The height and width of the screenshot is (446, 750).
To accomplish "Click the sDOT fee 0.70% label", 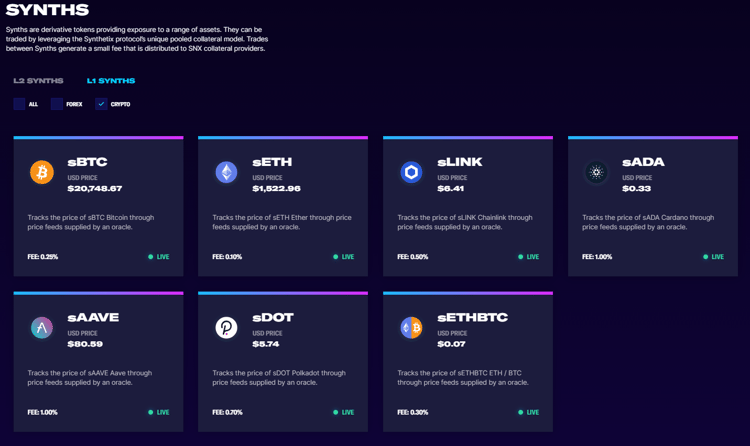I will [227, 412].
